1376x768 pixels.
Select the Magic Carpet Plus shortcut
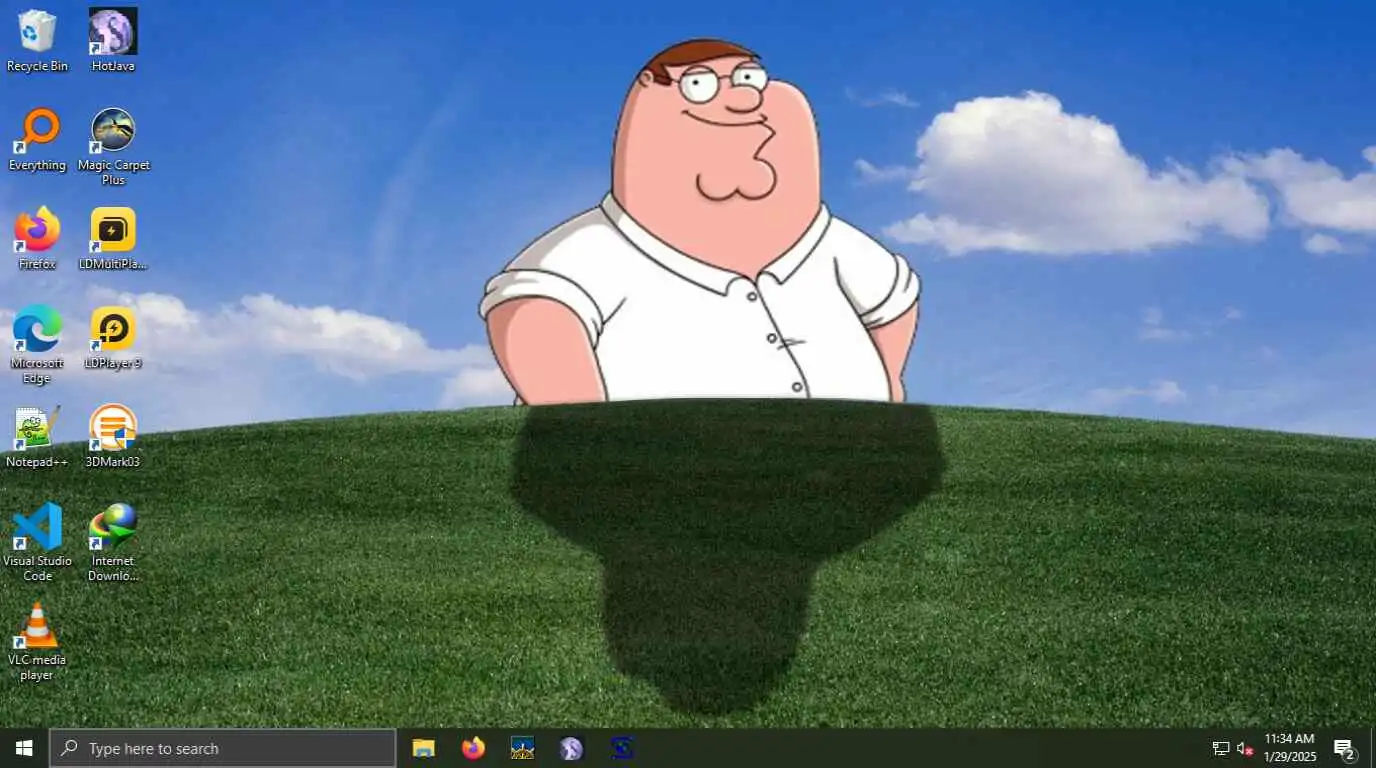coord(113,146)
